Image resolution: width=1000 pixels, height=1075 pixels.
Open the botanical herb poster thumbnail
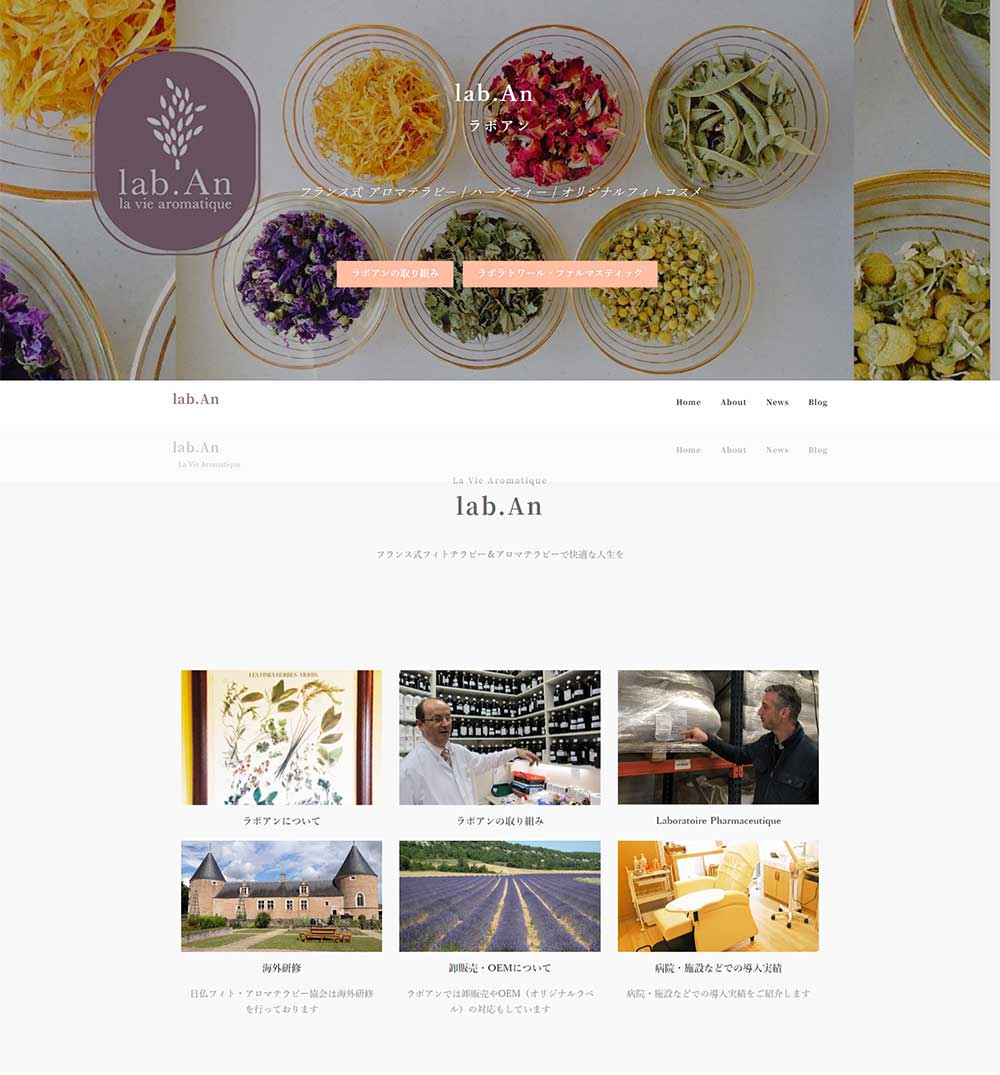(x=282, y=737)
